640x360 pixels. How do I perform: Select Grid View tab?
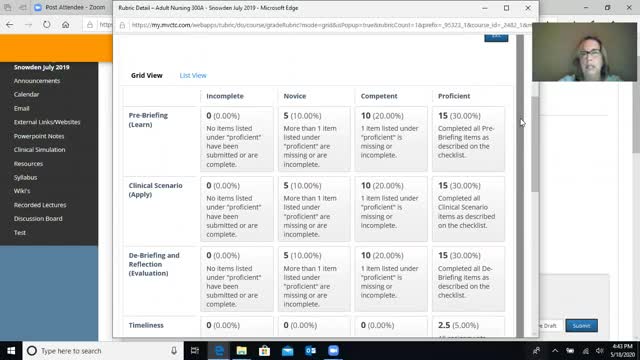point(147,76)
